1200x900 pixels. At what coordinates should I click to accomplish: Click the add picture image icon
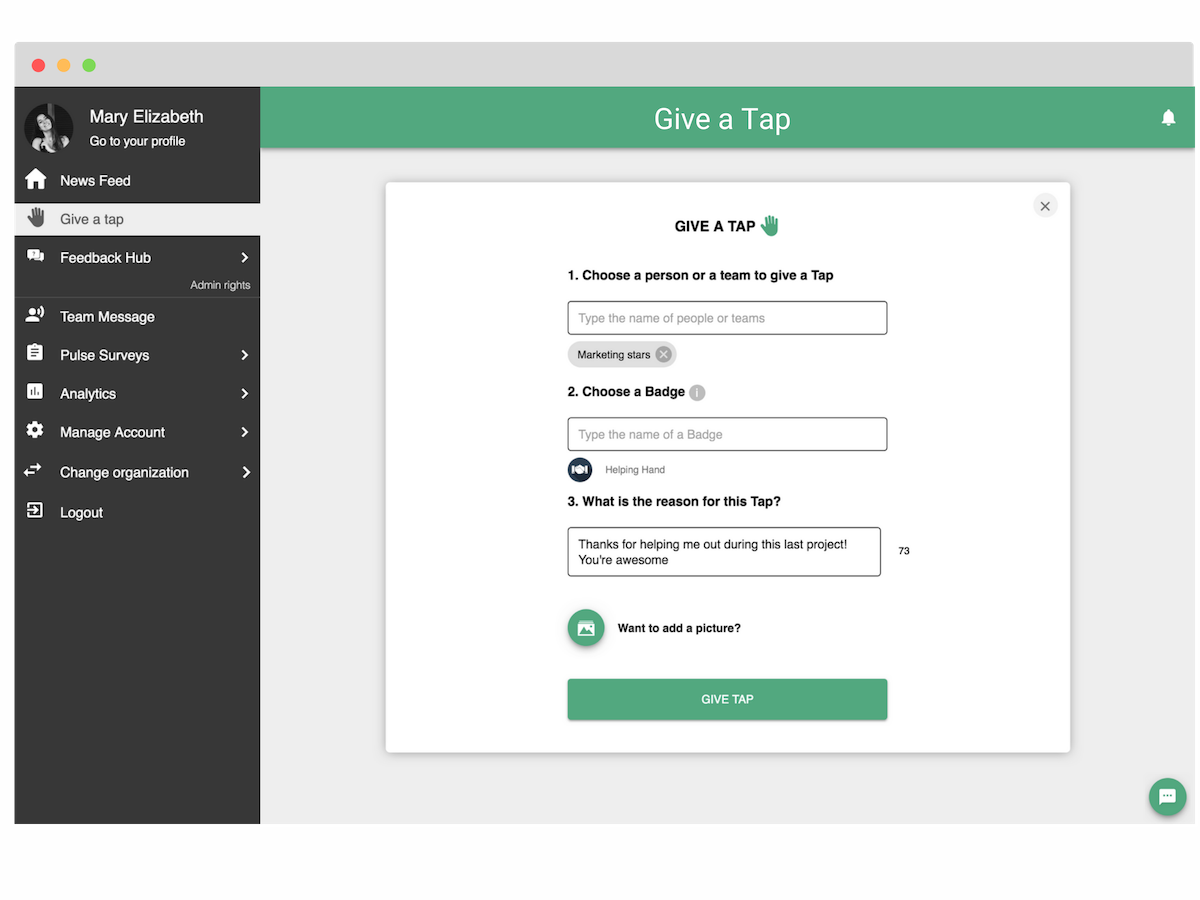click(586, 628)
